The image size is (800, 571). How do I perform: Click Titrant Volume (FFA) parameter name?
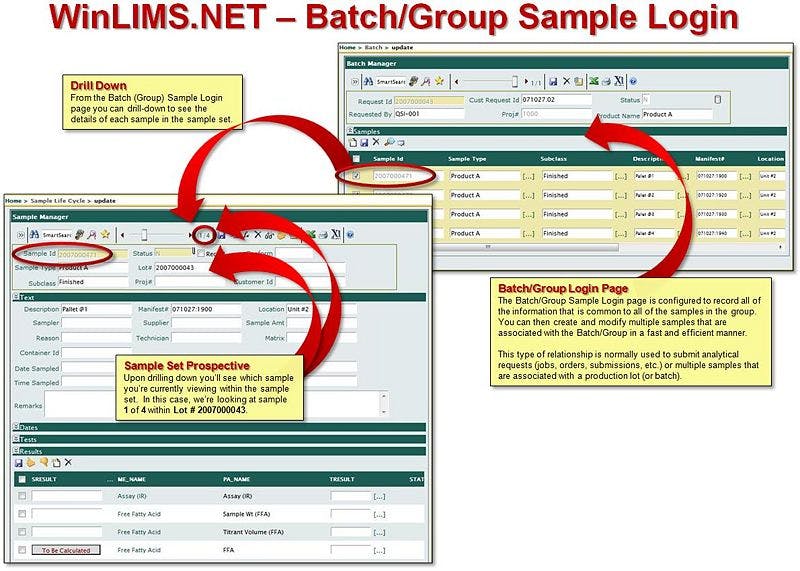pyautogui.click(x=253, y=532)
